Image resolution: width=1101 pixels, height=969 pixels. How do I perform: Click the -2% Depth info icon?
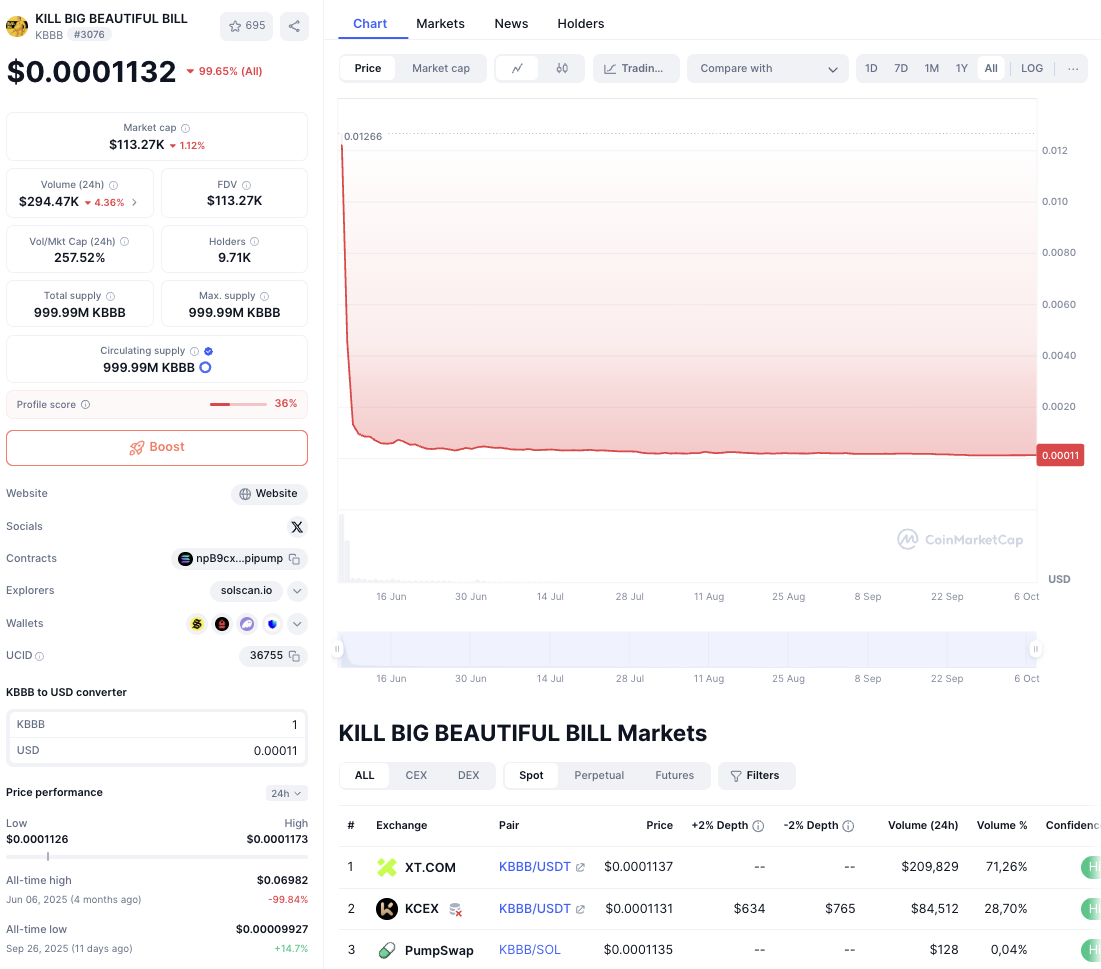pyautogui.click(x=848, y=826)
